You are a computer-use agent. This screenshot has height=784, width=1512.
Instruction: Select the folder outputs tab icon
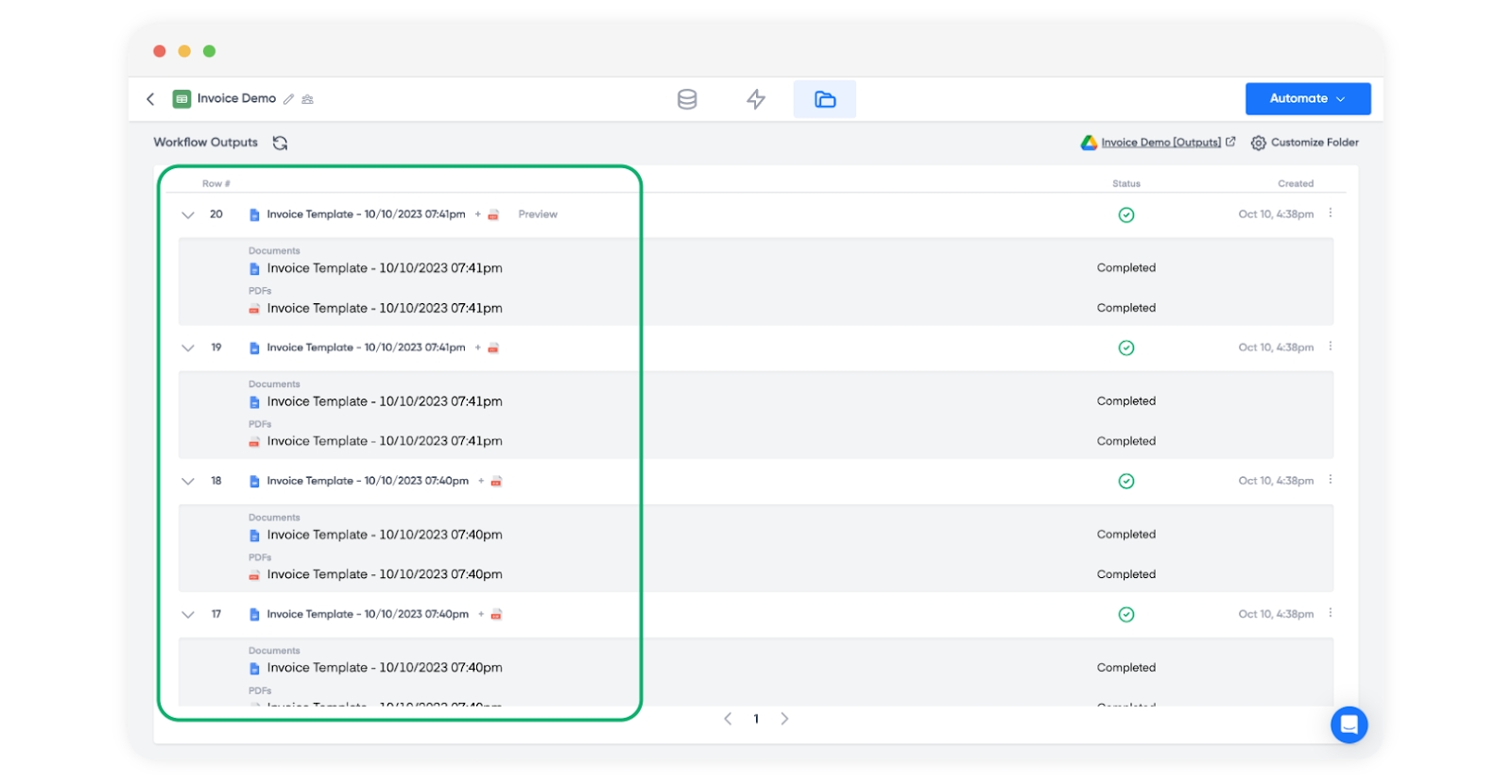(825, 99)
